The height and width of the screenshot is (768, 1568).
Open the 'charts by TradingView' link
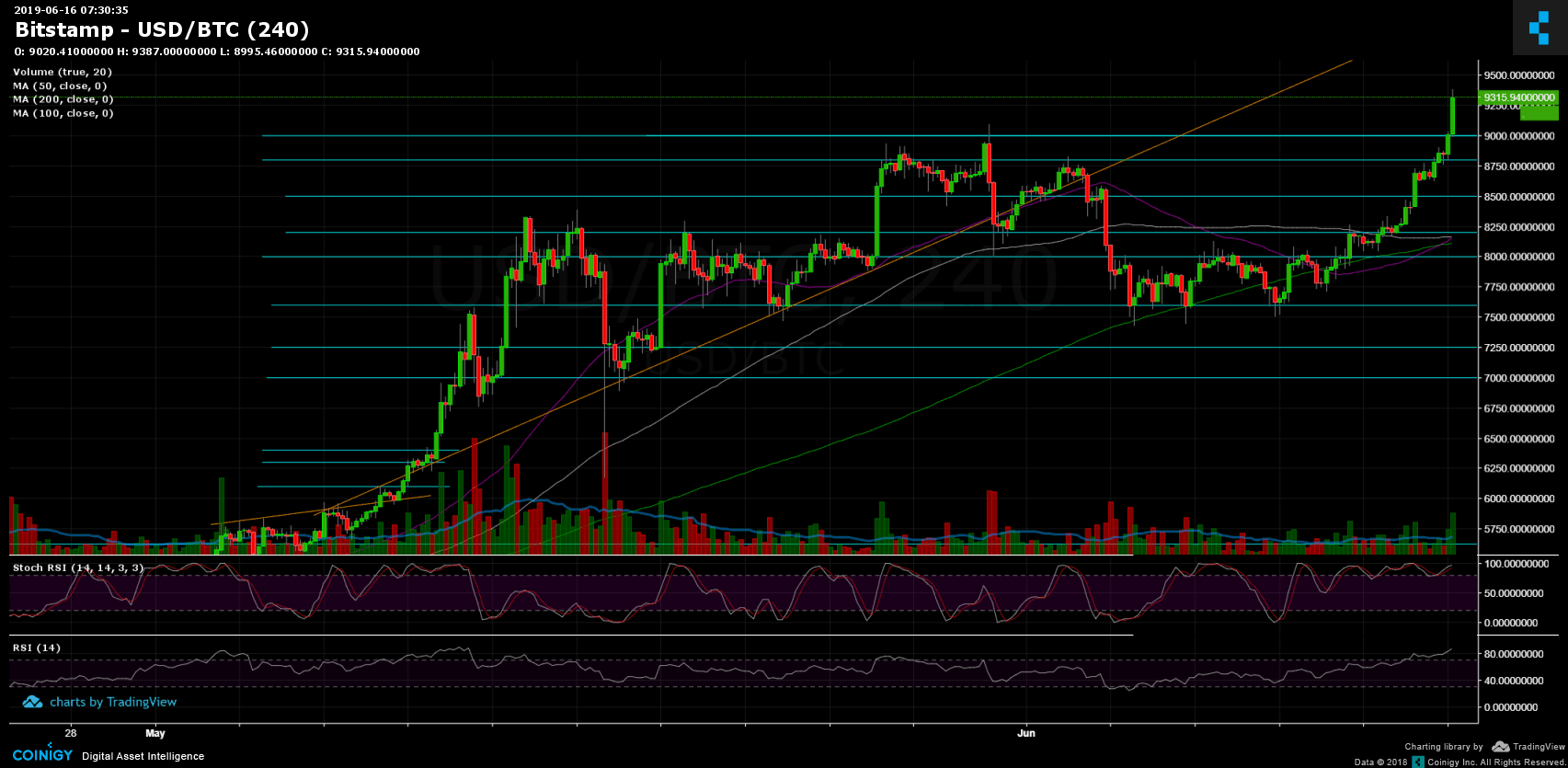(113, 702)
